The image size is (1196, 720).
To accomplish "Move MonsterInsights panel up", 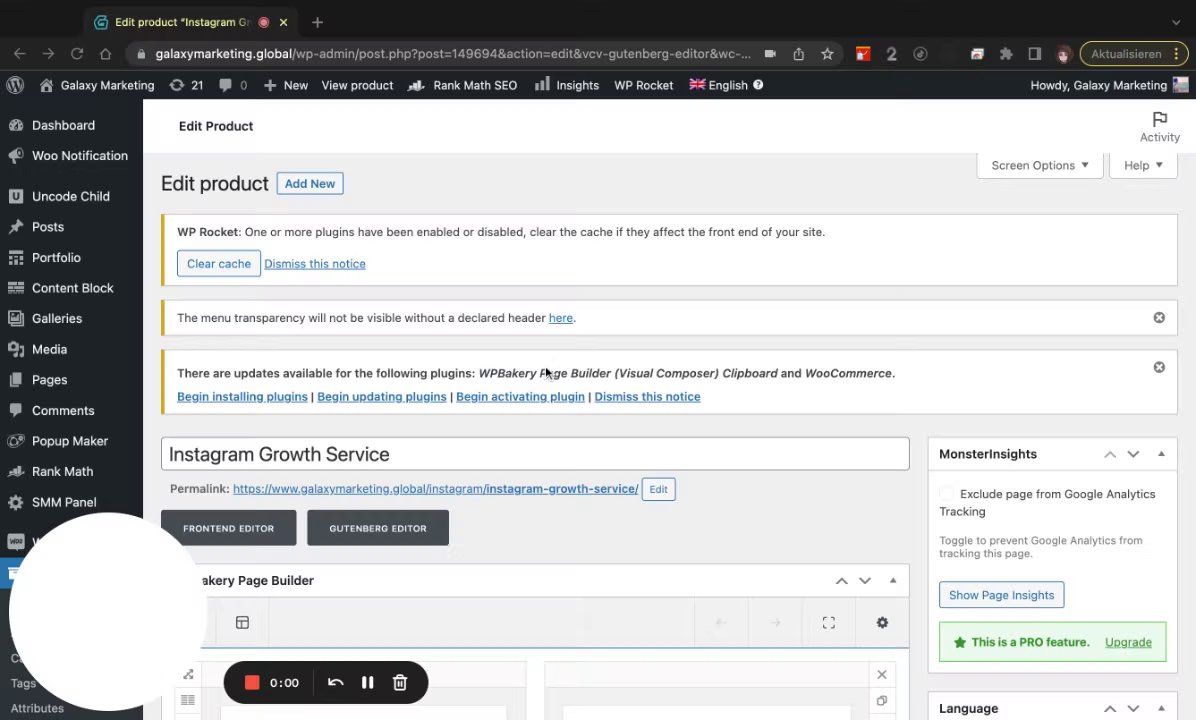I will click(x=1110, y=454).
